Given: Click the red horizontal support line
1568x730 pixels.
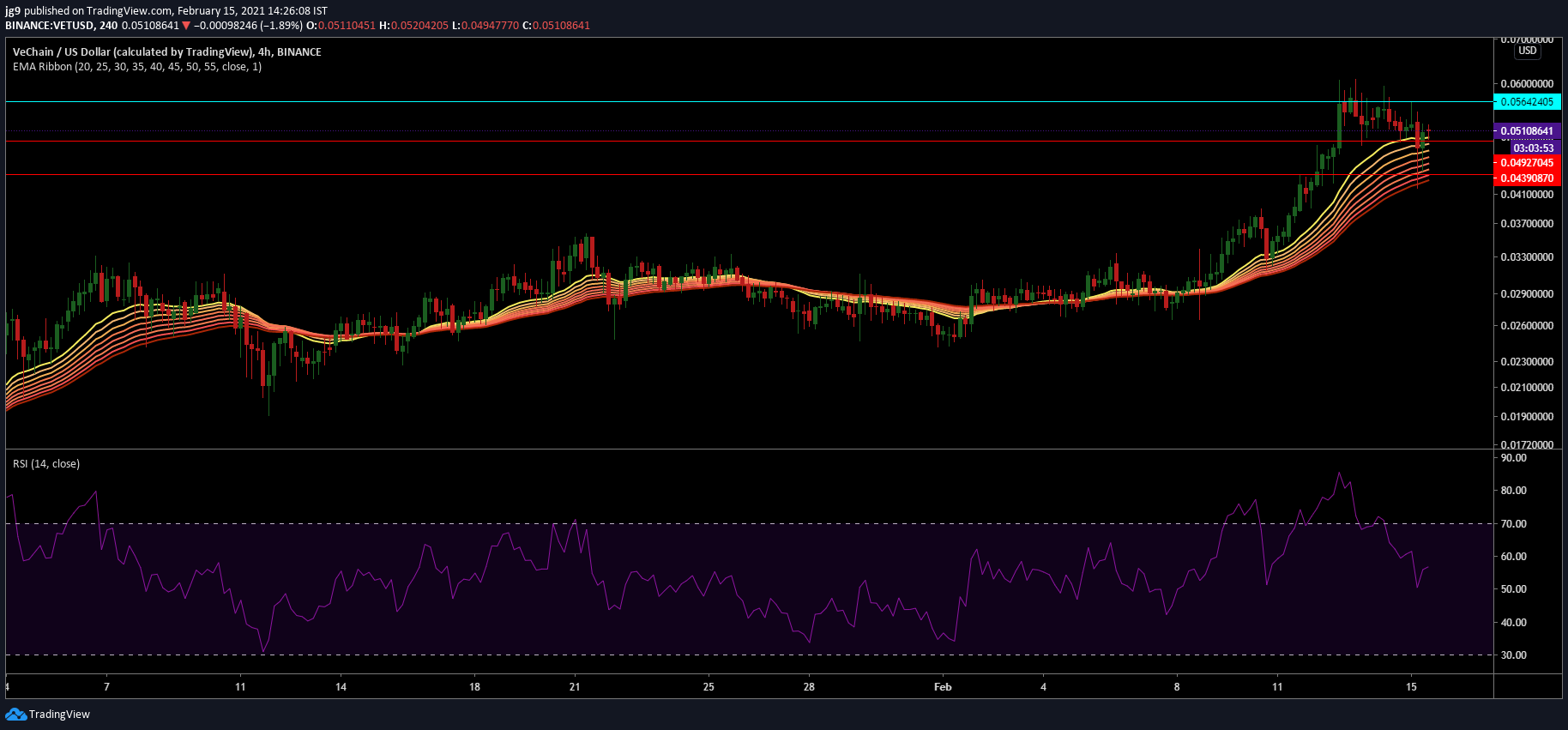Looking at the screenshot, I should (746, 142).
